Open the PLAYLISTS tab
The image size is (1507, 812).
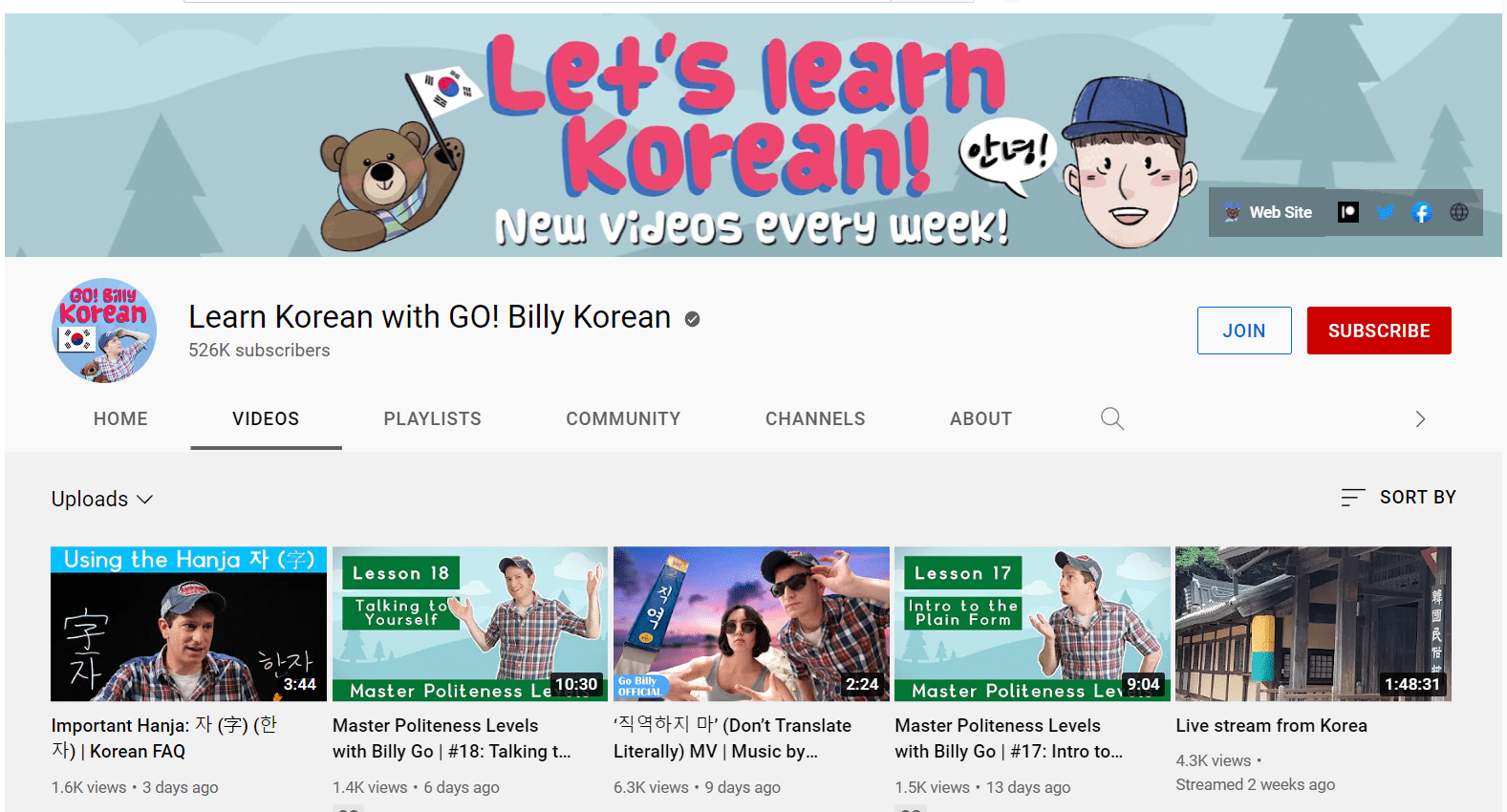tap(432, 418)
